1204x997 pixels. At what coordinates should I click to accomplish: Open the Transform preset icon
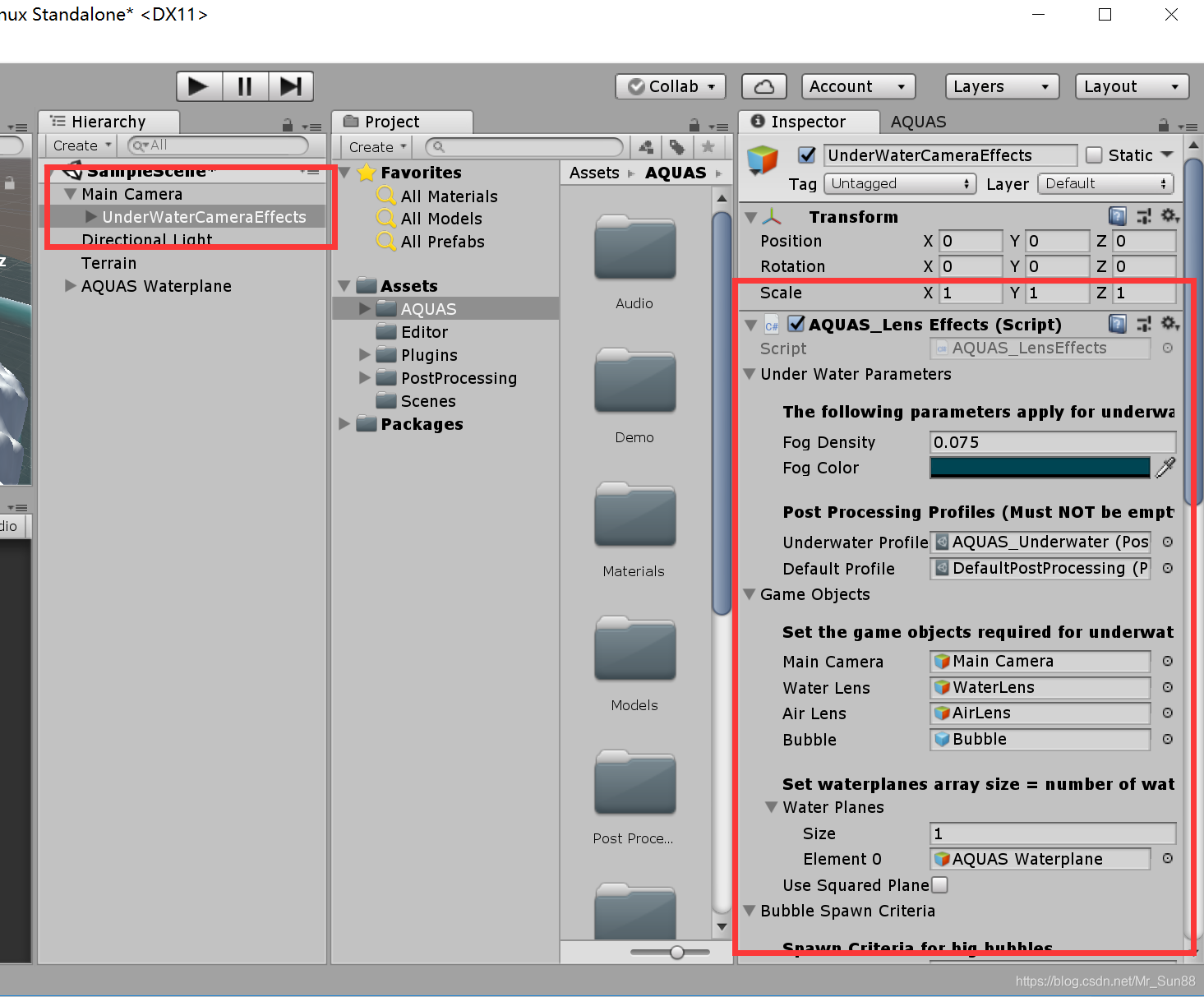[1144, 216]
